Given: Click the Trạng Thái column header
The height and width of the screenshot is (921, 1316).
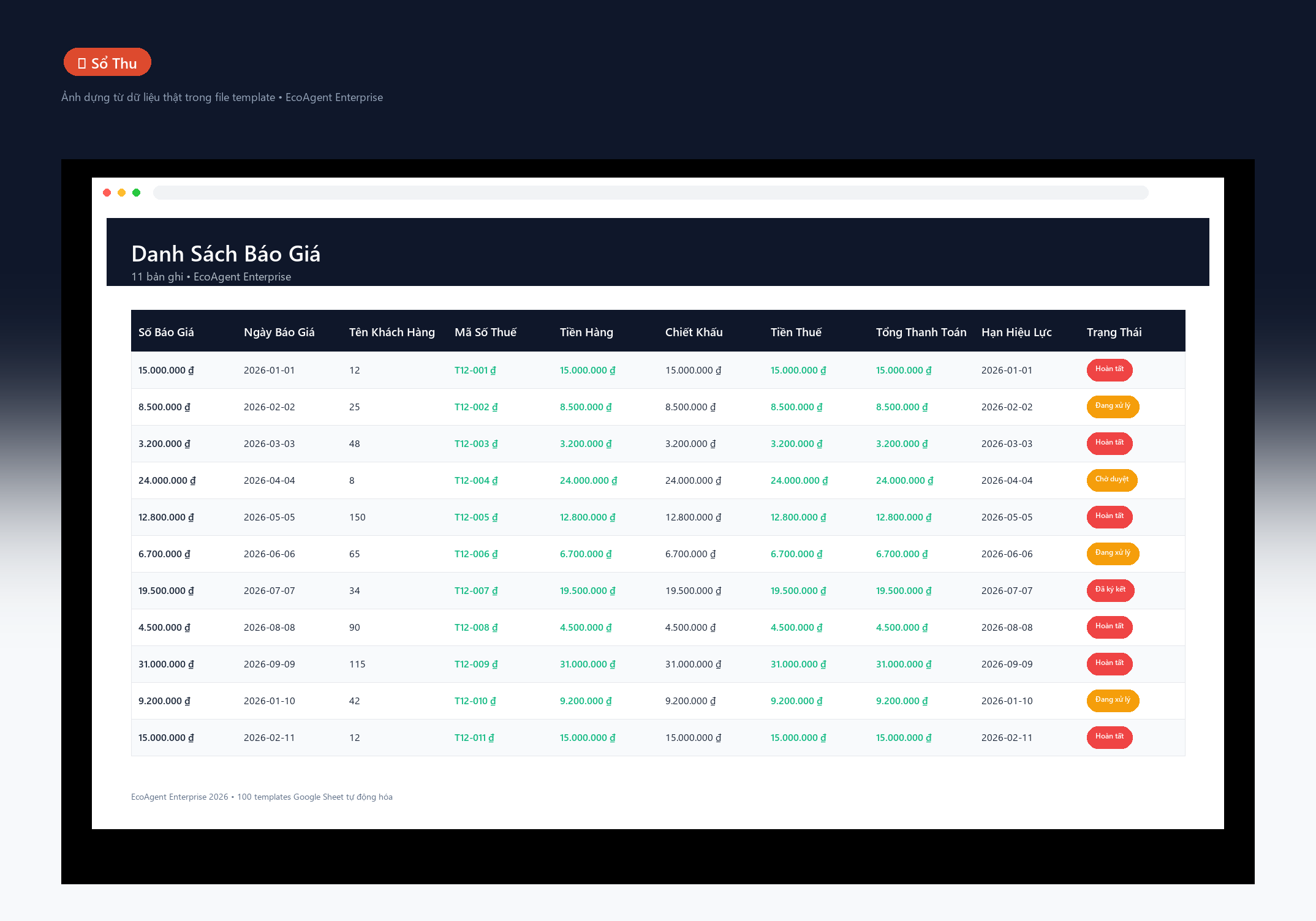Looking at the screenshot, I should pos(1114,332).
